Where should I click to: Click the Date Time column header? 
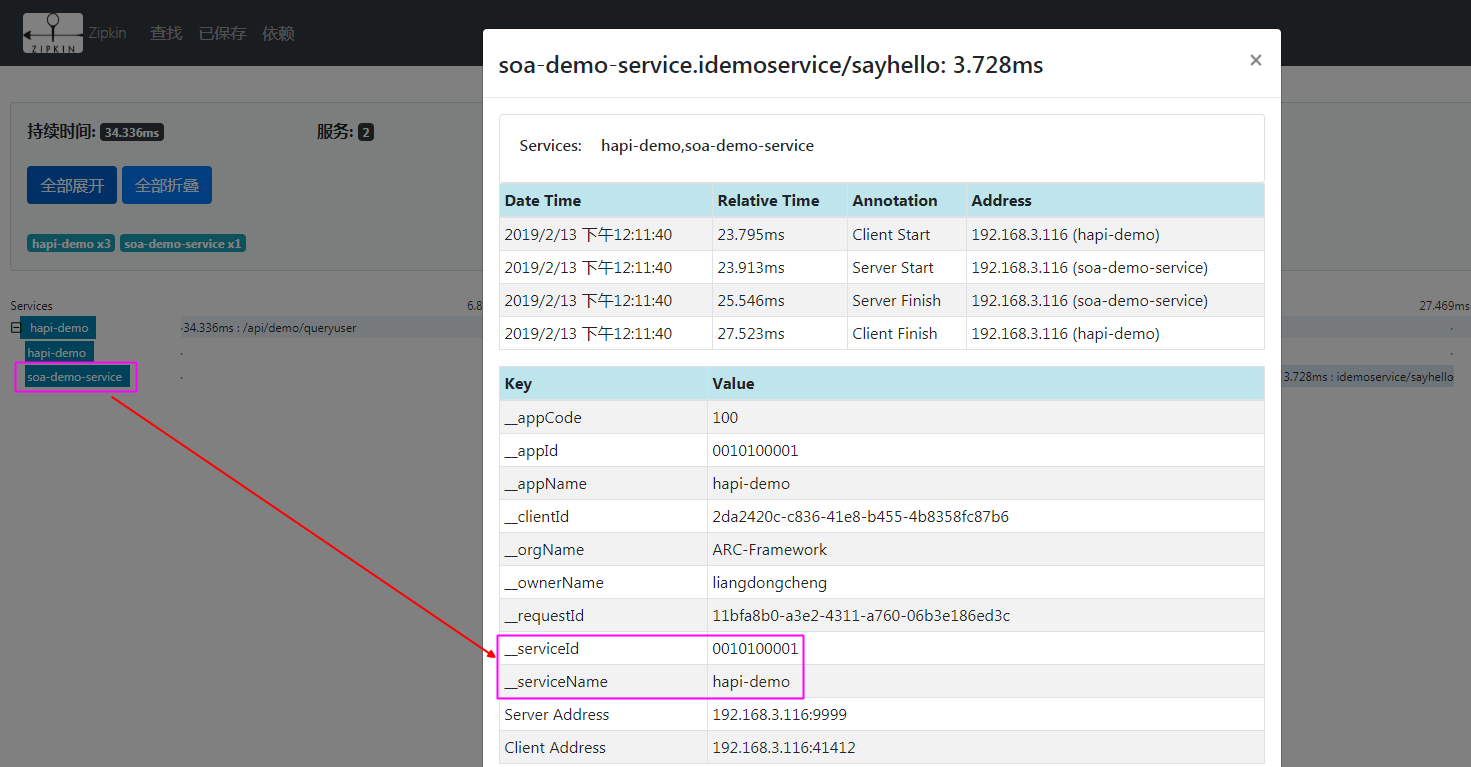tap(606, 200)
